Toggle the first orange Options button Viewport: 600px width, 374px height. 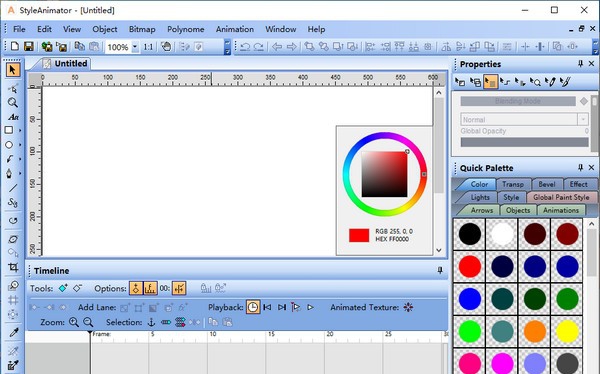coord(136,288)
